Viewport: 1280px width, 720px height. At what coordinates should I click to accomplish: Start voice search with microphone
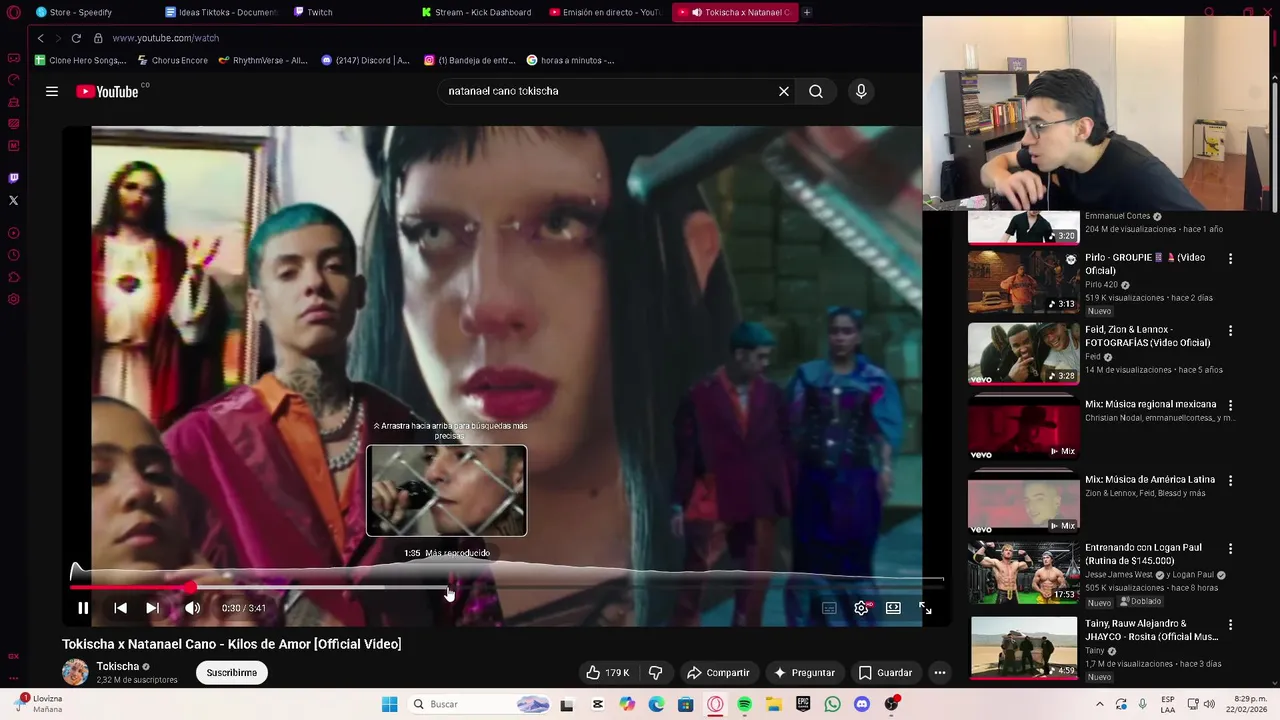coord(861,91)
